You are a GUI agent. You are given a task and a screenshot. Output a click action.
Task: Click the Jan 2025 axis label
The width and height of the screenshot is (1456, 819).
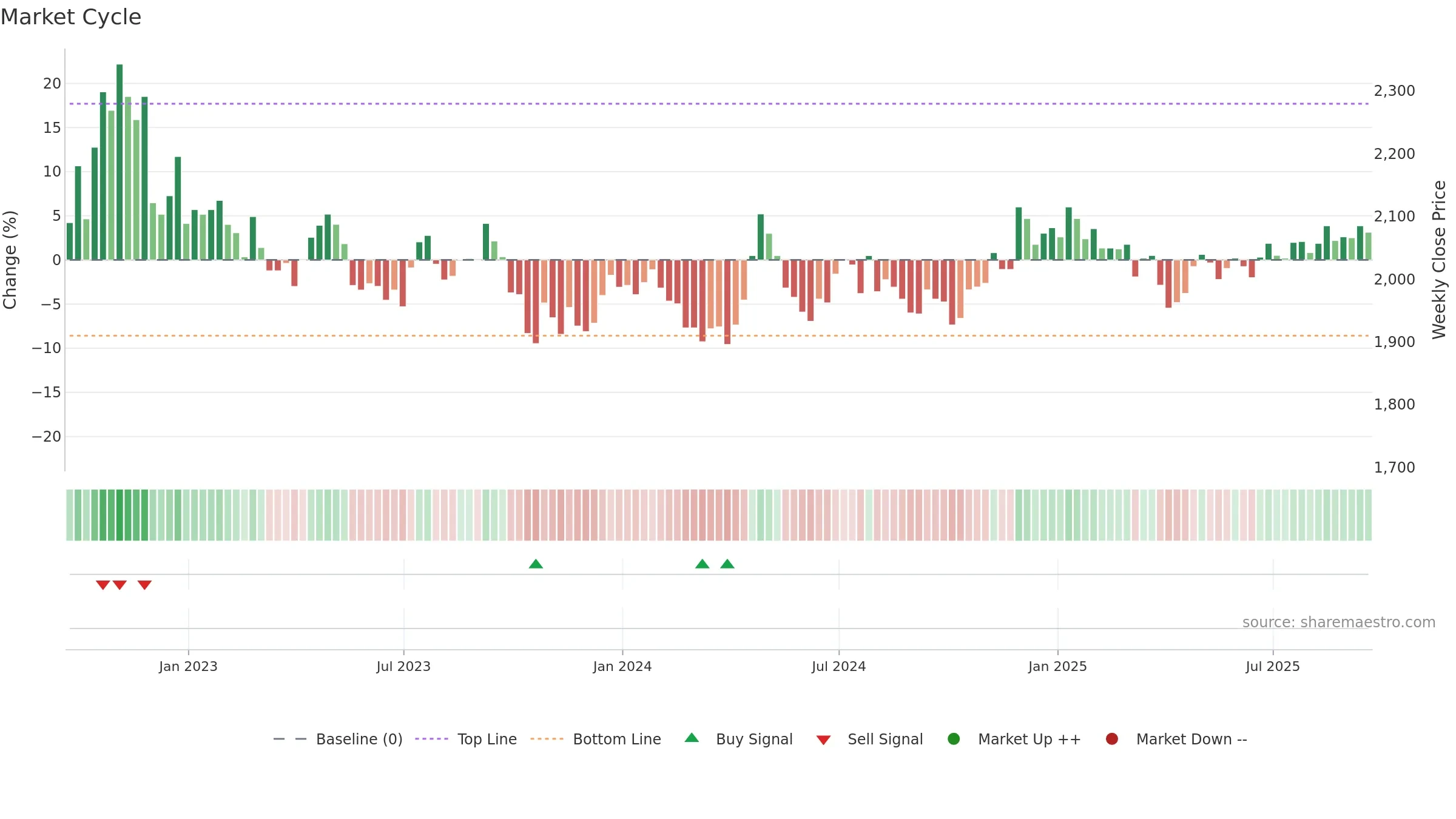pyautogui.click(x=1057, y=666)
